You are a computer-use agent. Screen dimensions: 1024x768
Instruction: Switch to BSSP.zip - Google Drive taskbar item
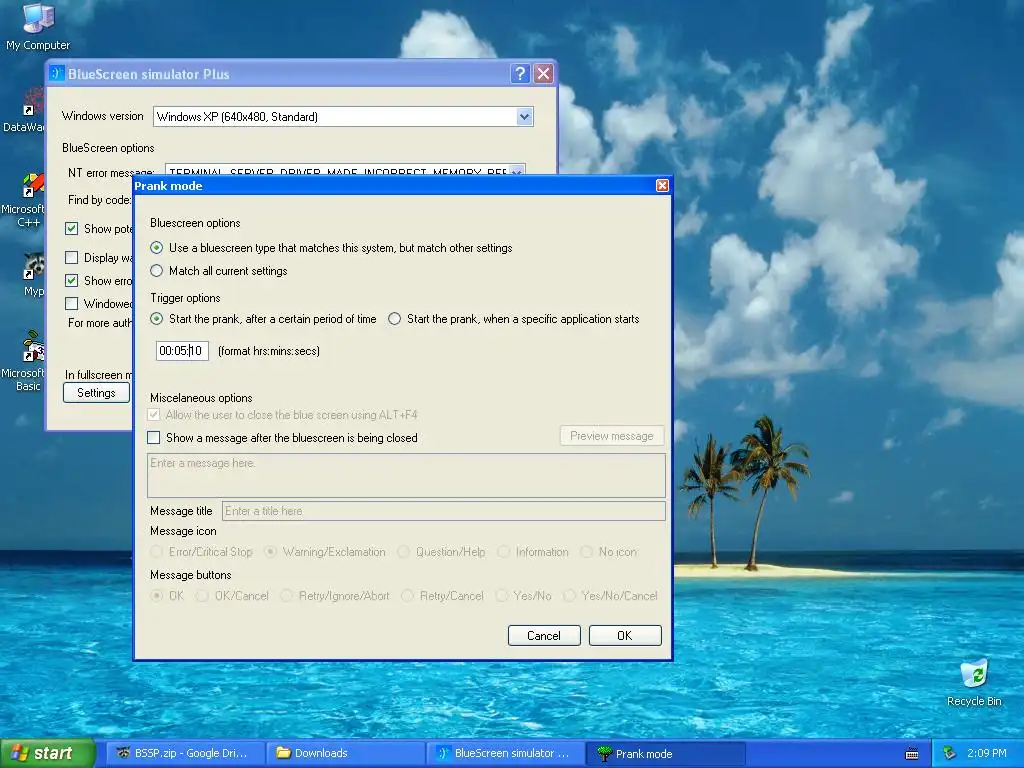click(185, 753)
